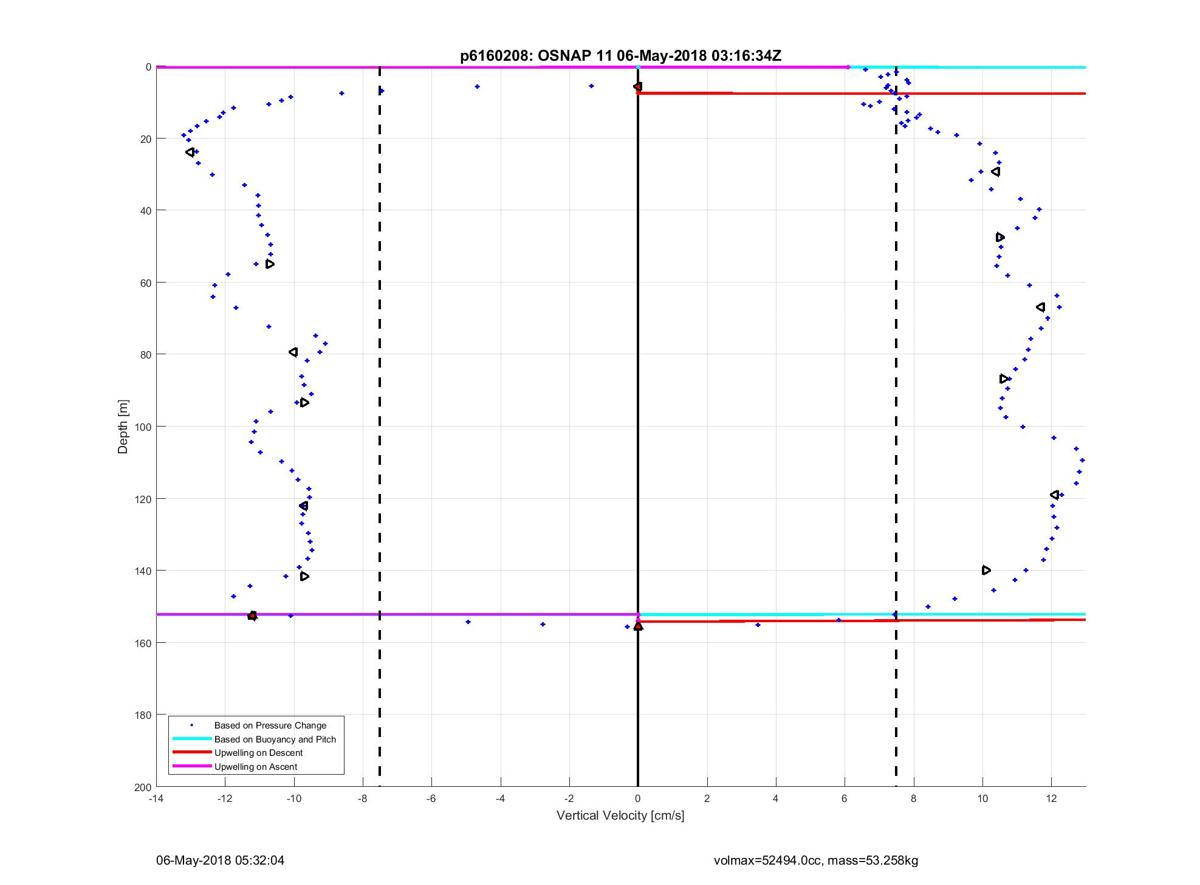Click x-axis tick label -12
Screen dimensions: 1200x885
225,799
